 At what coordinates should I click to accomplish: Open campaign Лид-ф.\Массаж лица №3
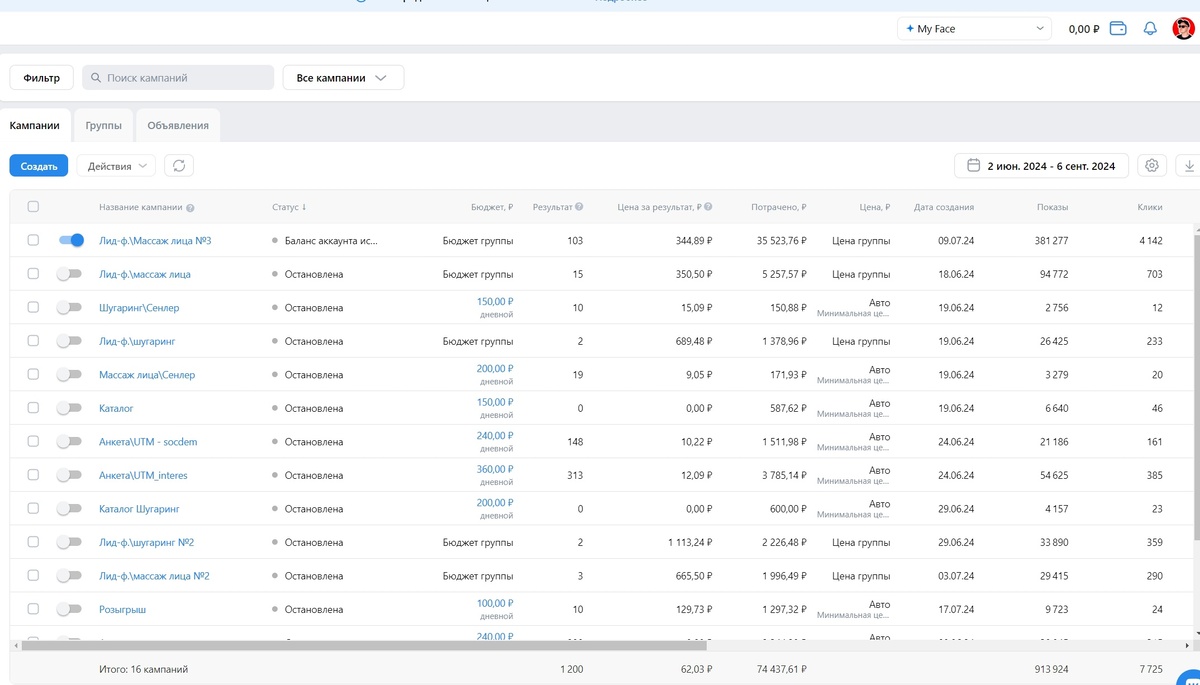[155, 241]
